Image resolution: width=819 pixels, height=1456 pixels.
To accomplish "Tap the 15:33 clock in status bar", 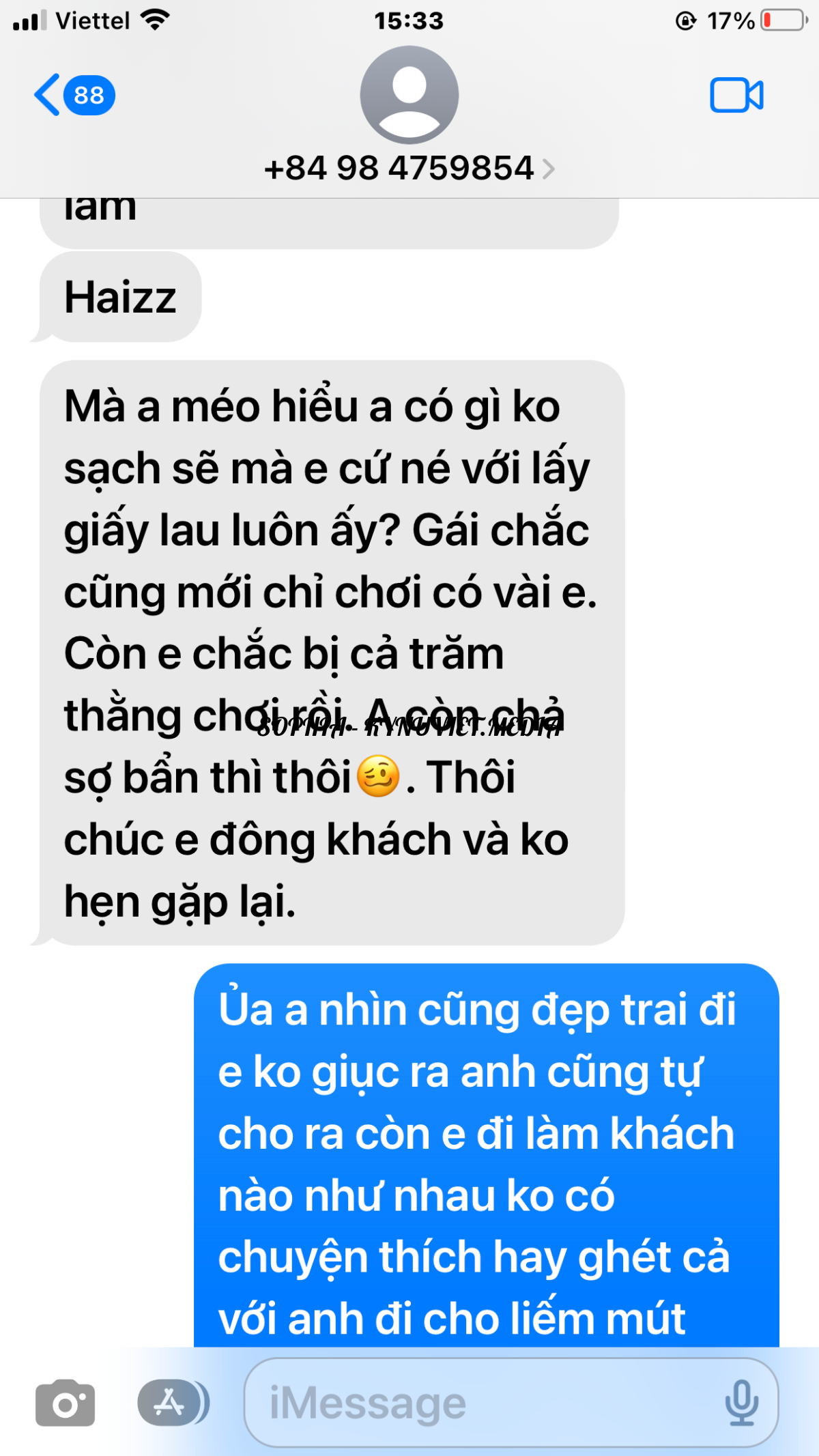I will pyautogui.click(x=409, y=20).
